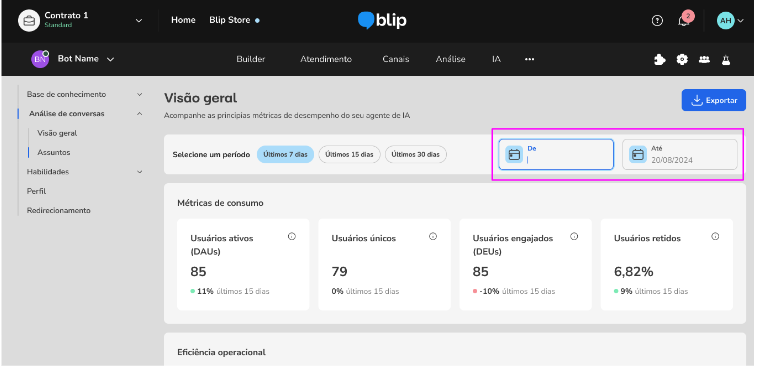The image size is (759, 371).
Task: Open the more options ellipsis menu
Action: click(530, 59)
